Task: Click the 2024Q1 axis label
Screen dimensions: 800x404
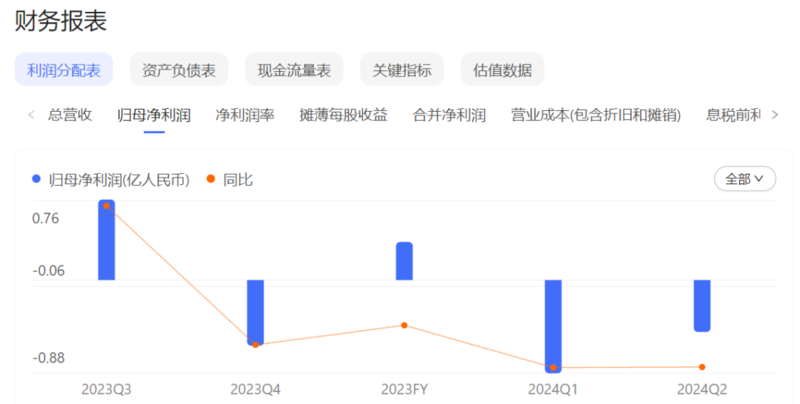Action: (553, 390)
